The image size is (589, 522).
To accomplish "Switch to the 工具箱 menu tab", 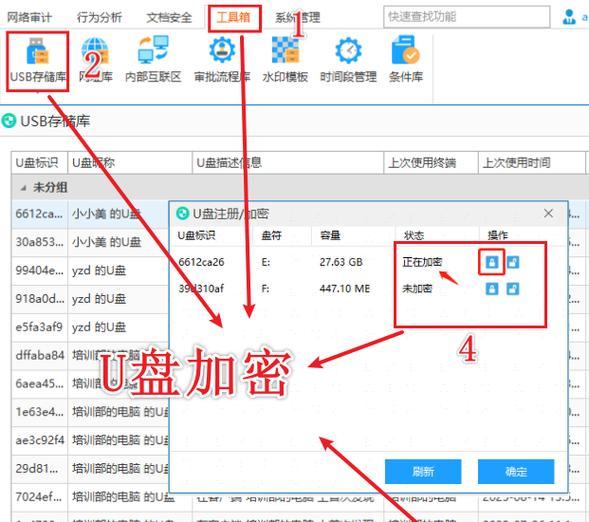I will (x=234, y=17).
